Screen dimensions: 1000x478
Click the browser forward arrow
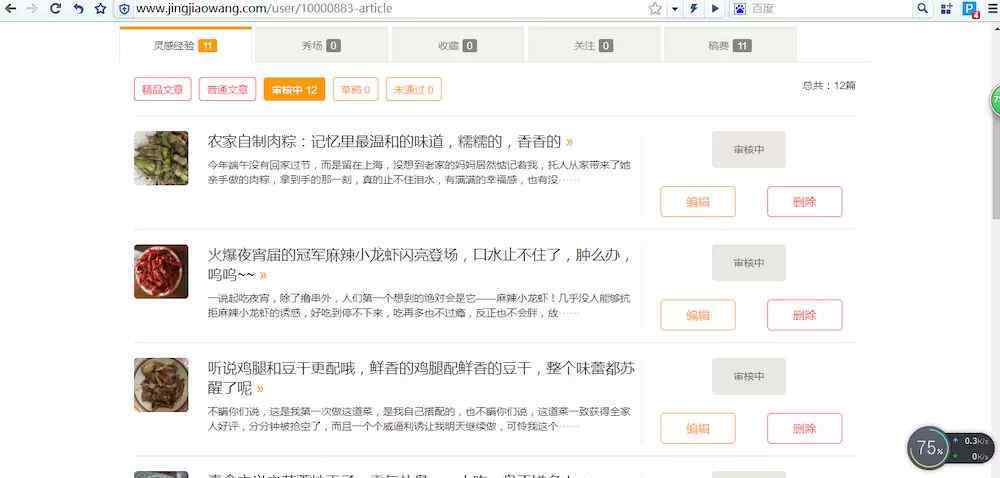[x=32, y=8]
